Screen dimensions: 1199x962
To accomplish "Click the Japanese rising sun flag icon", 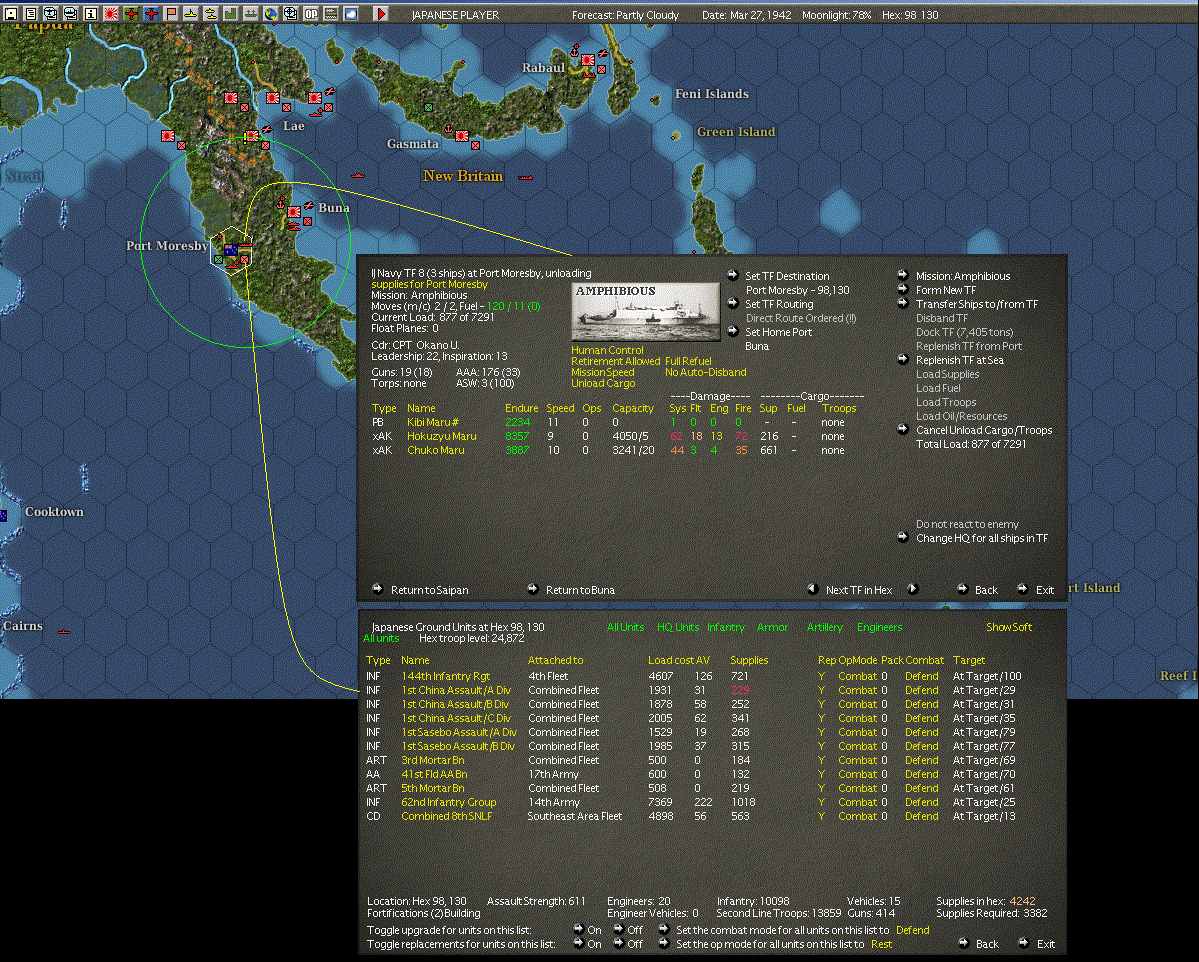I will [111, 14].
